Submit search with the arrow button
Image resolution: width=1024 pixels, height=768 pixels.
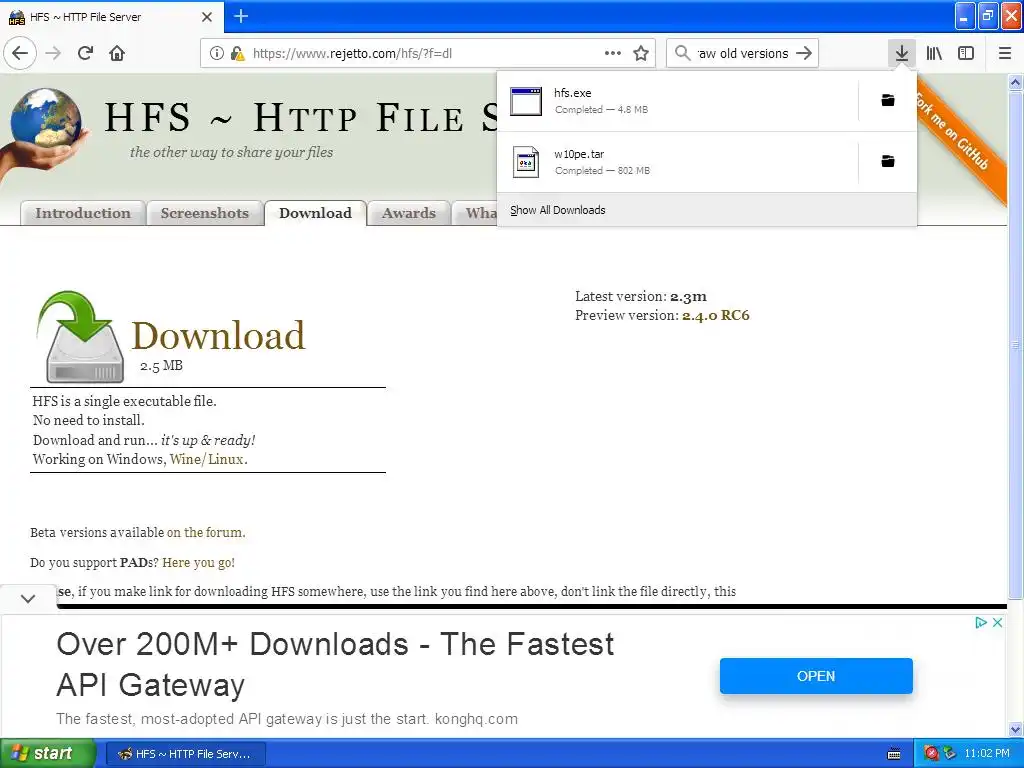tap(804, 53)
